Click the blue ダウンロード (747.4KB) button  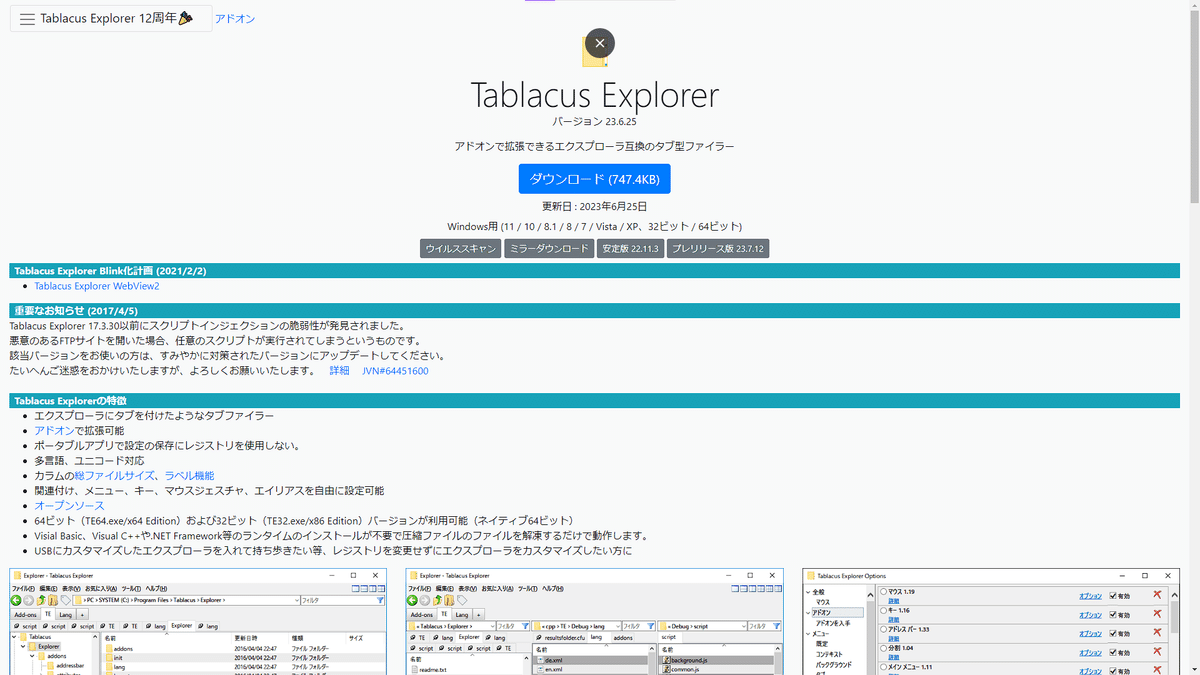594,179
